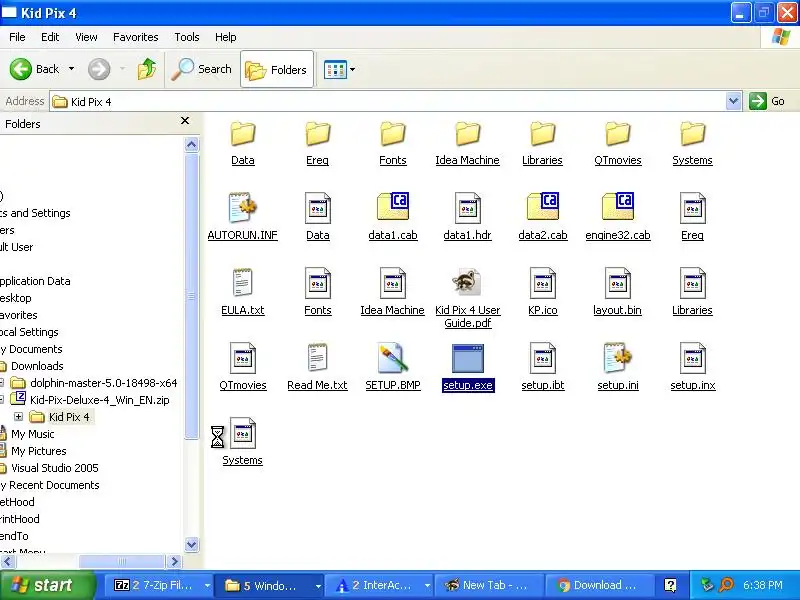Click the help question mark taskbar icon

click(670, 586)
